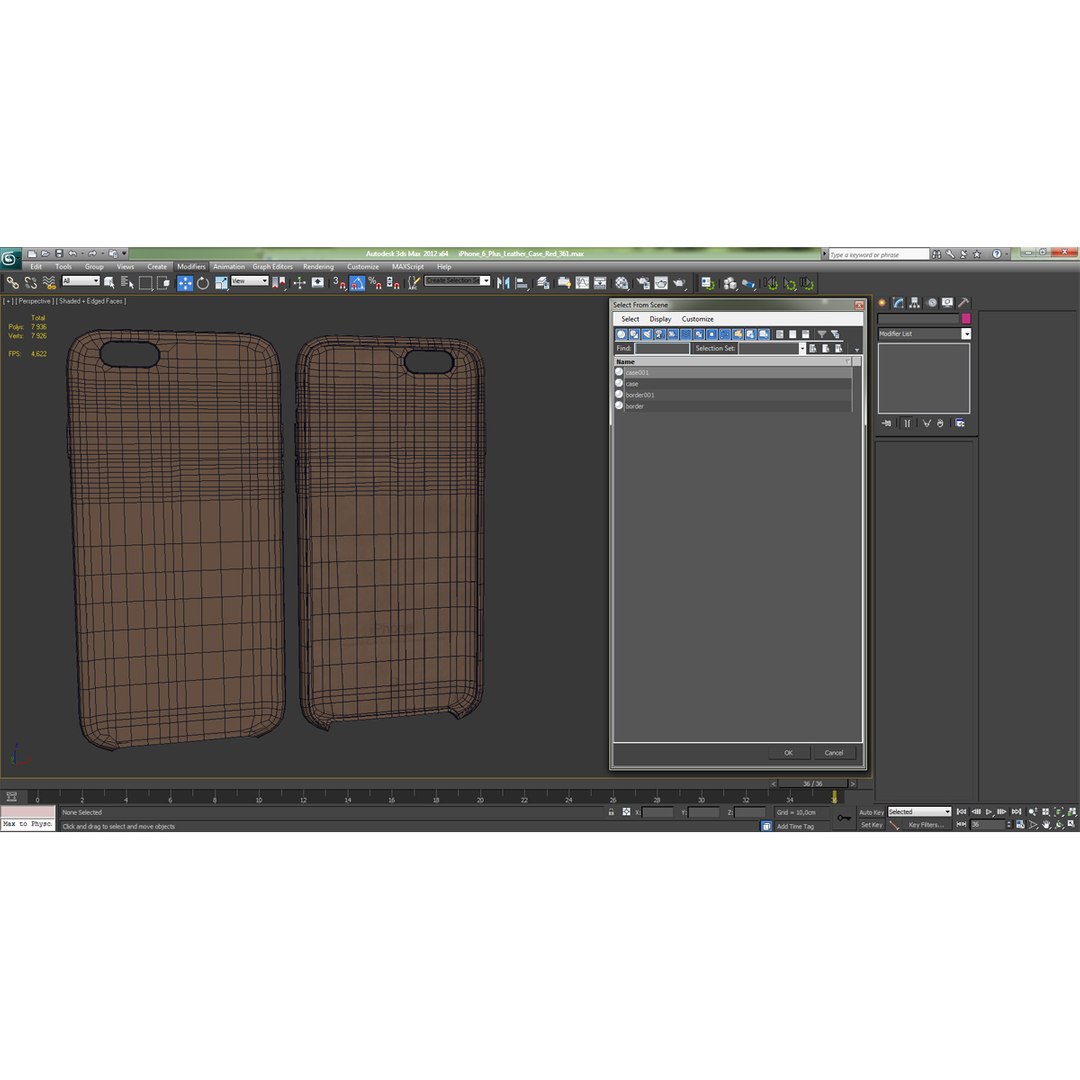Click OK in Select From Scene dialog
The width and height of the screenshot is (1080, 1080).
789,753
